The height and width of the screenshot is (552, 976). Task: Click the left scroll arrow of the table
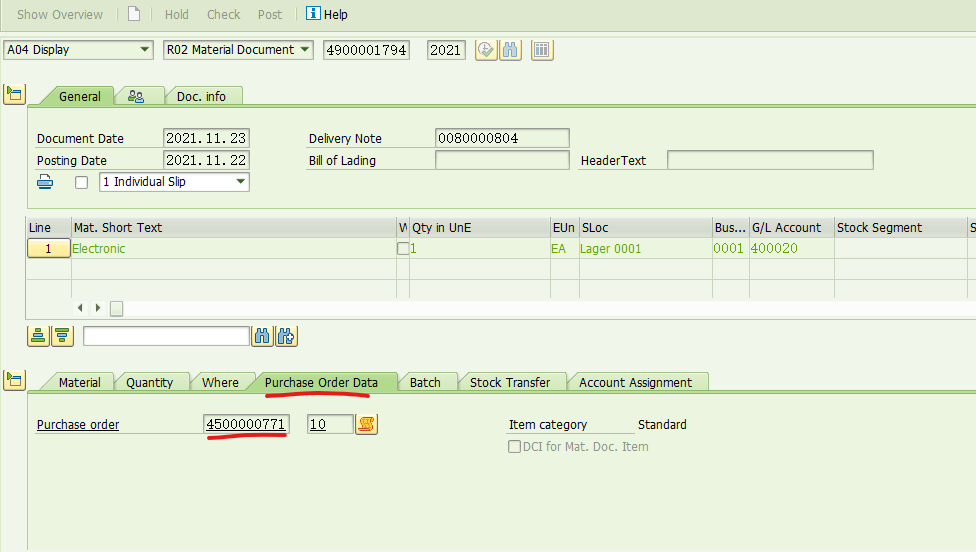pyautogui.click(x=80, y=308)
